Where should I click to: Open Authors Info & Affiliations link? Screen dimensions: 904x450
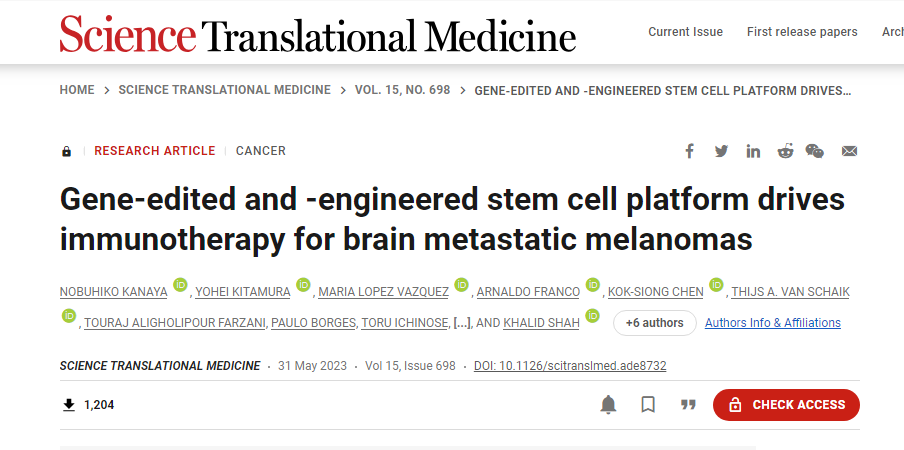pyautogui.click(x=772, y=323)
